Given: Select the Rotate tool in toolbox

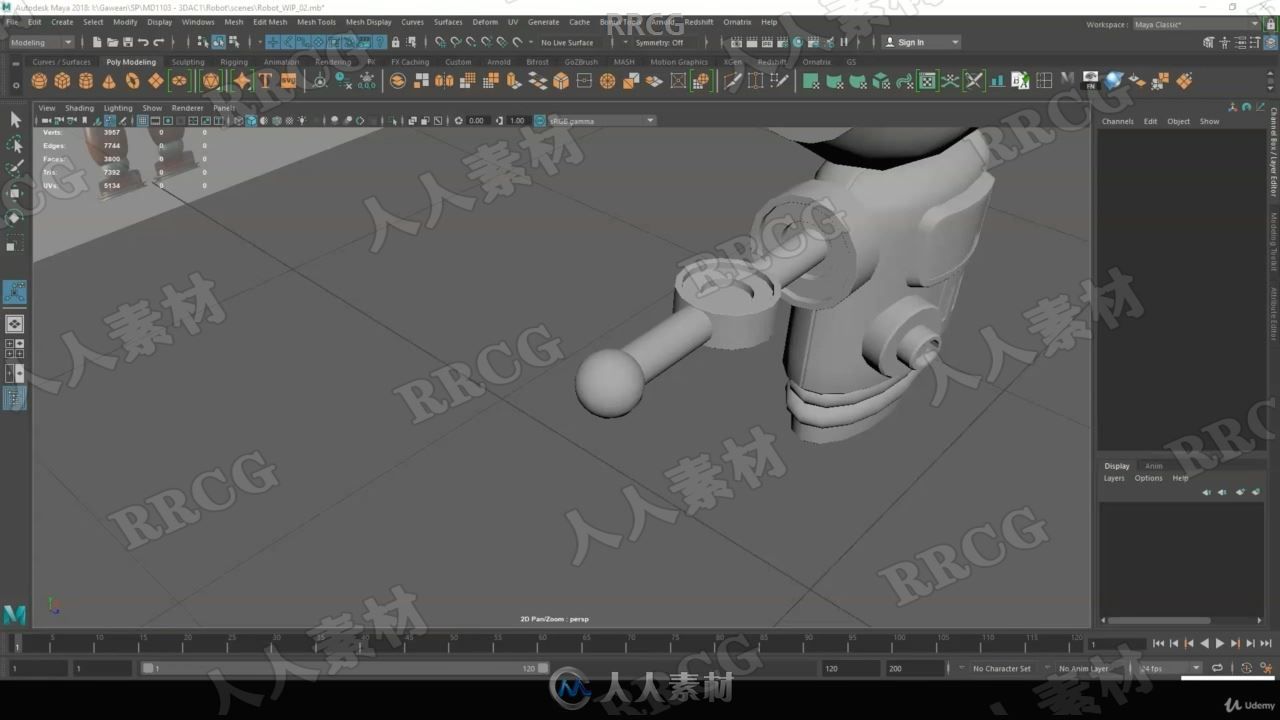Looking at the screenshot, I should (x=15, y=218).
